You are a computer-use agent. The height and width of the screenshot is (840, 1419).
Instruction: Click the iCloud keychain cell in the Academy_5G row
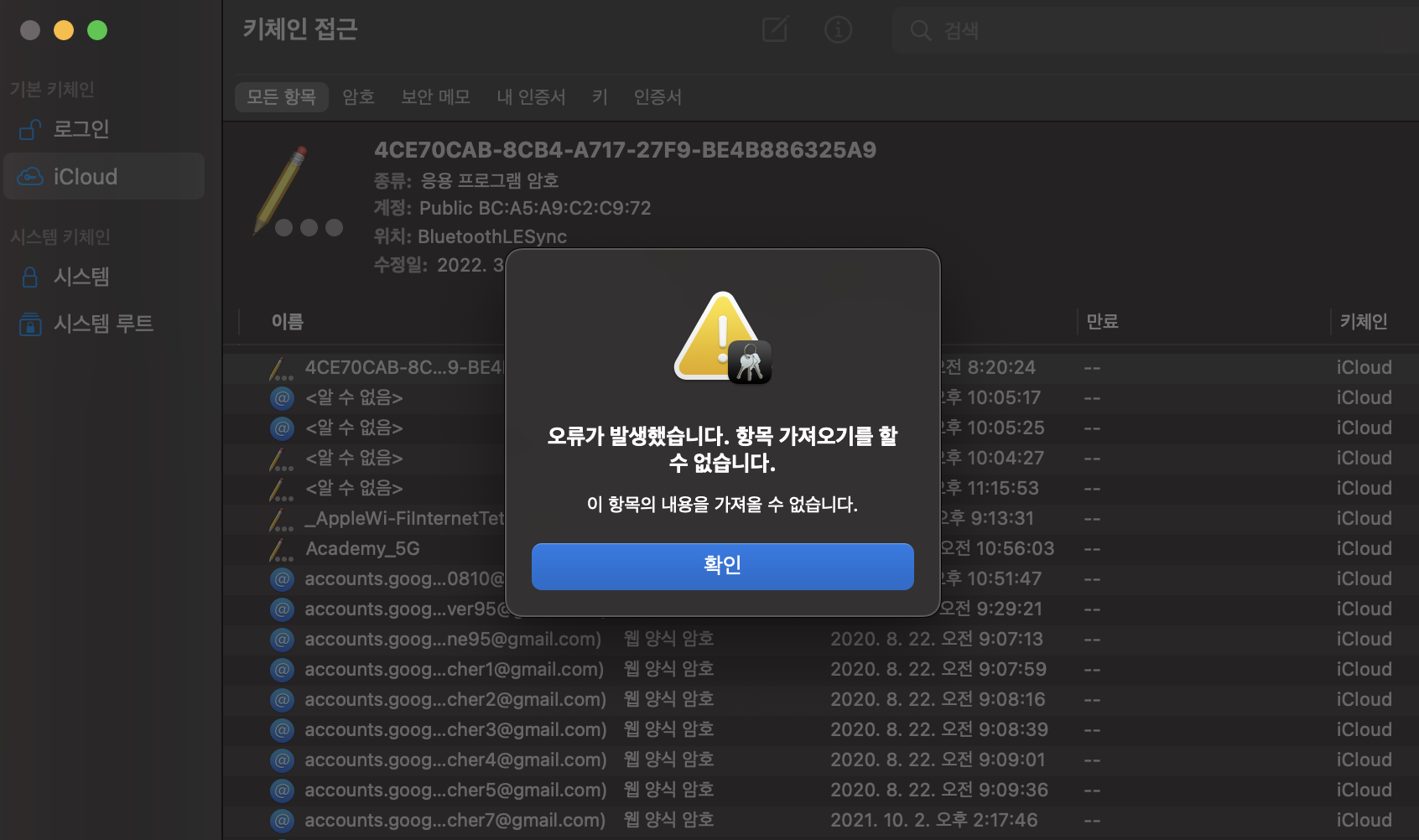[1364, 548]
